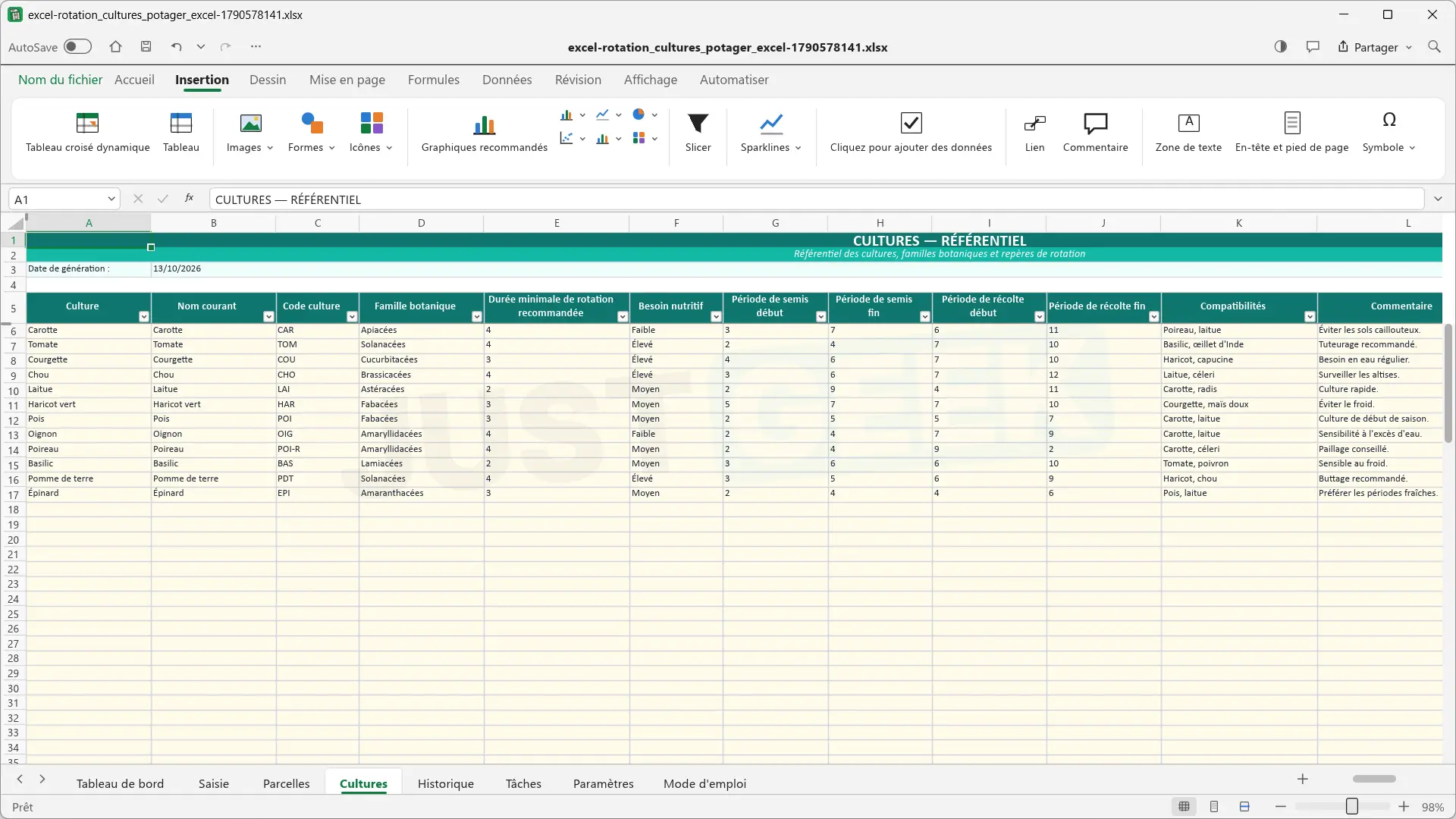Open the home icon next to AutoSave
Viewport: 1456px width, 819px height.
(115, 47)
